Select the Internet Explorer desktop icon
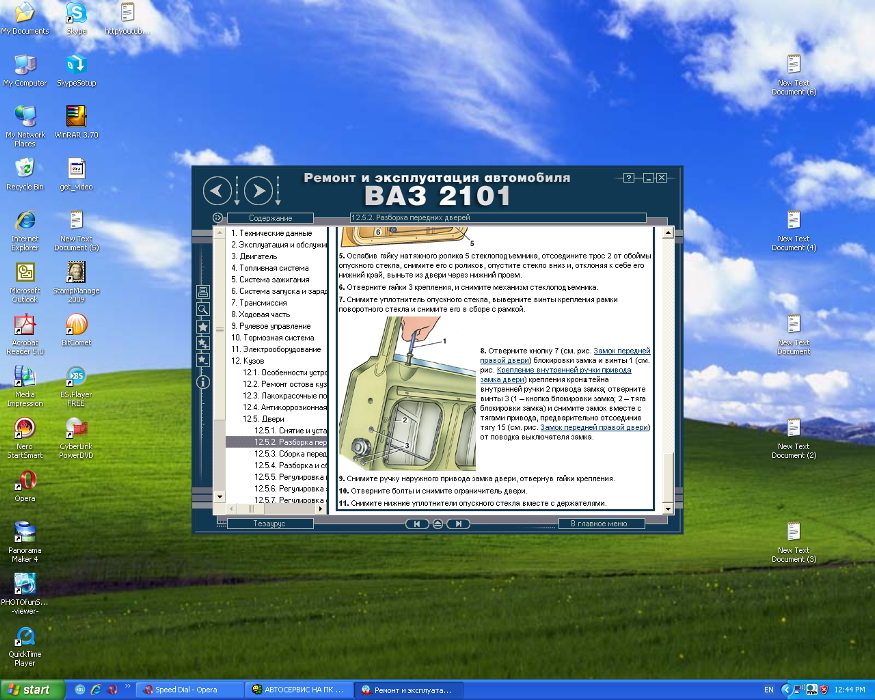Screen dimensions: 875x700 (25, 231)
